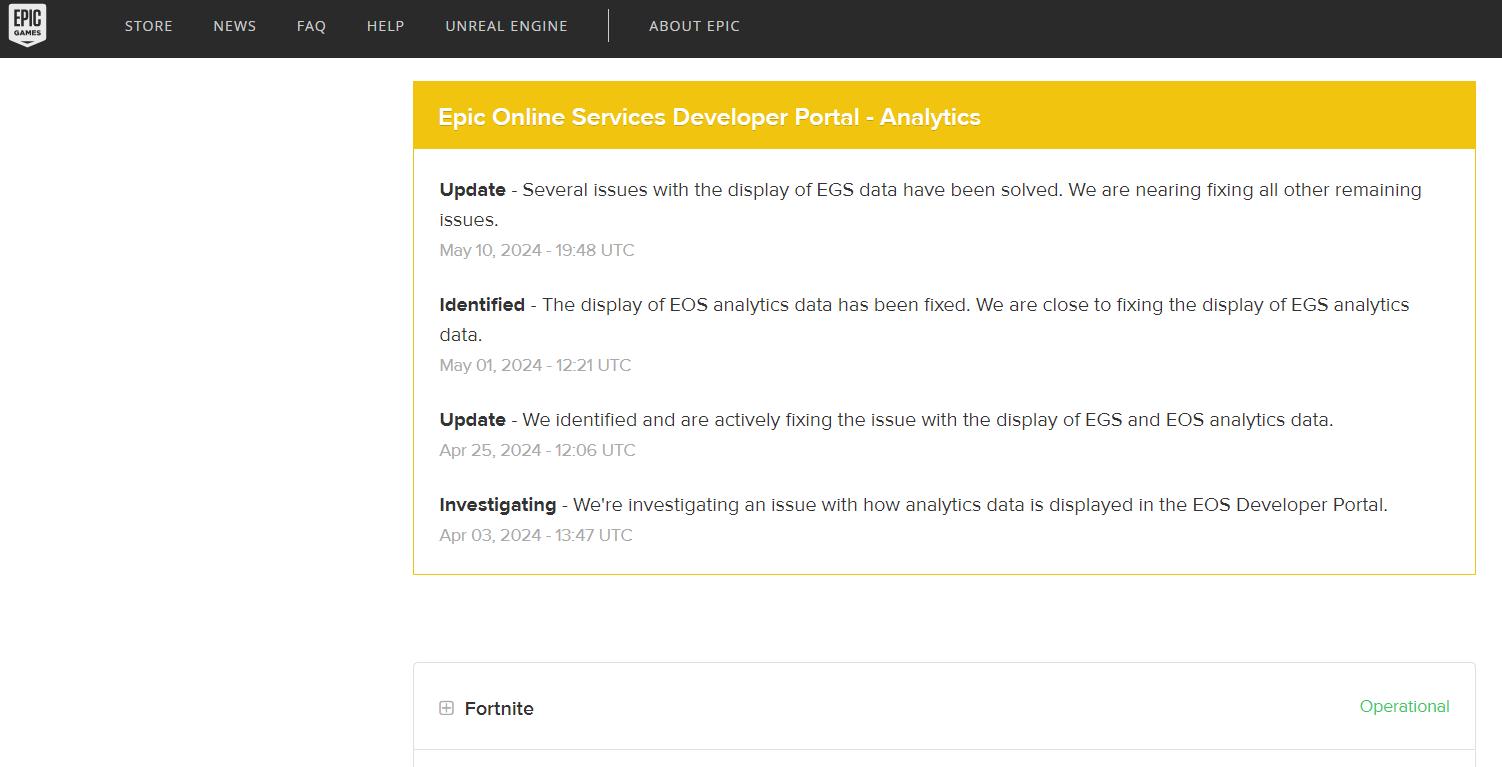Click the message about investigating analytics data display
The width and height of the screenshot is (1502, 767).
tap(979, 505)
